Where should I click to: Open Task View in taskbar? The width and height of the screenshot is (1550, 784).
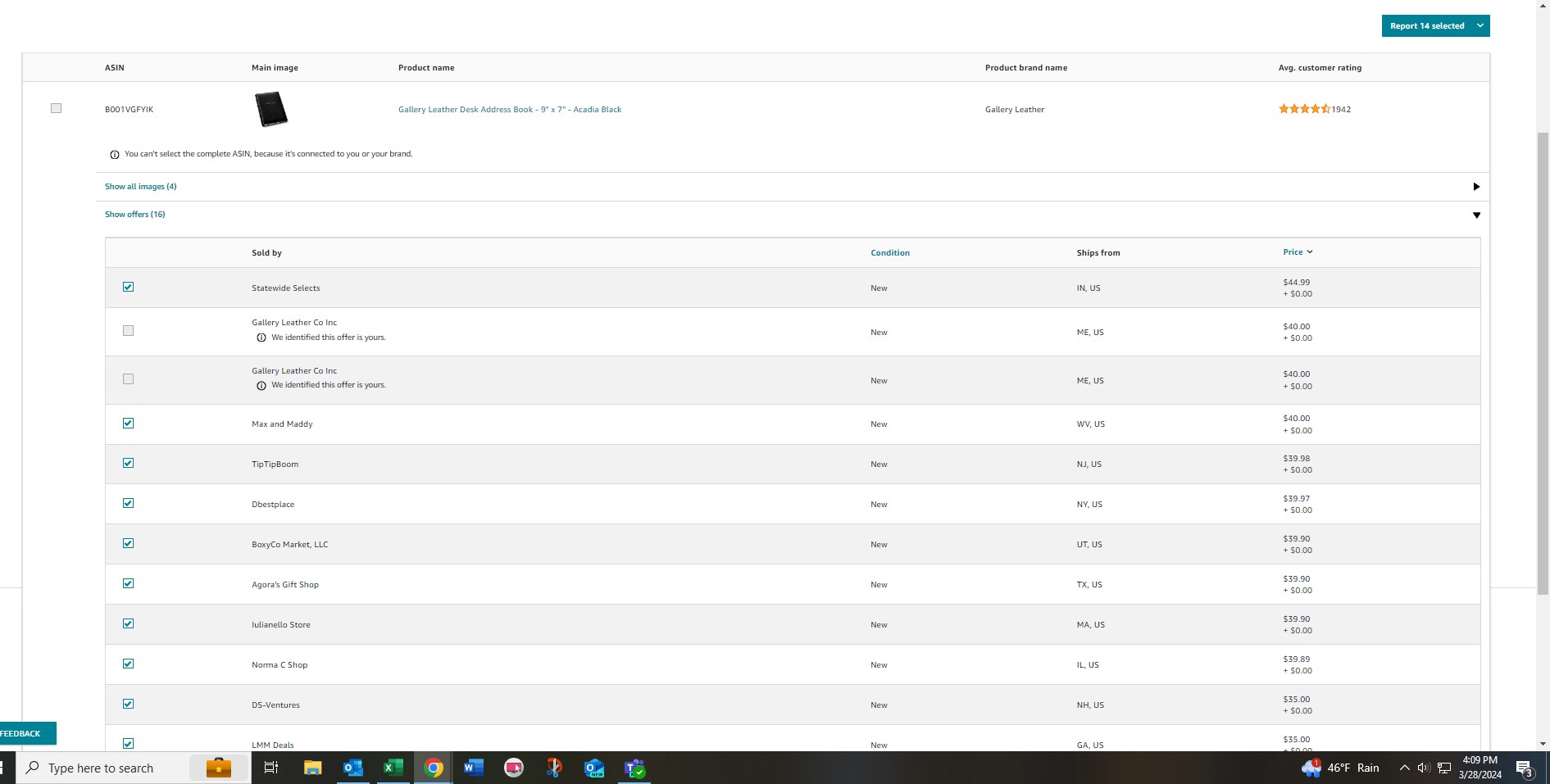click(x=271, y=768)
